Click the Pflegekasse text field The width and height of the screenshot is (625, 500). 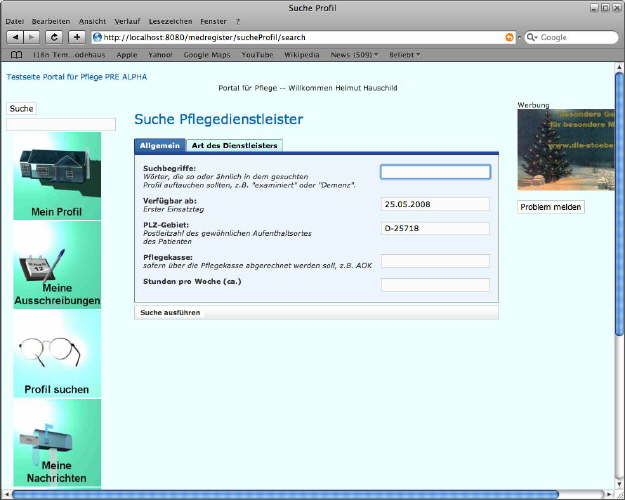point(435,261)
